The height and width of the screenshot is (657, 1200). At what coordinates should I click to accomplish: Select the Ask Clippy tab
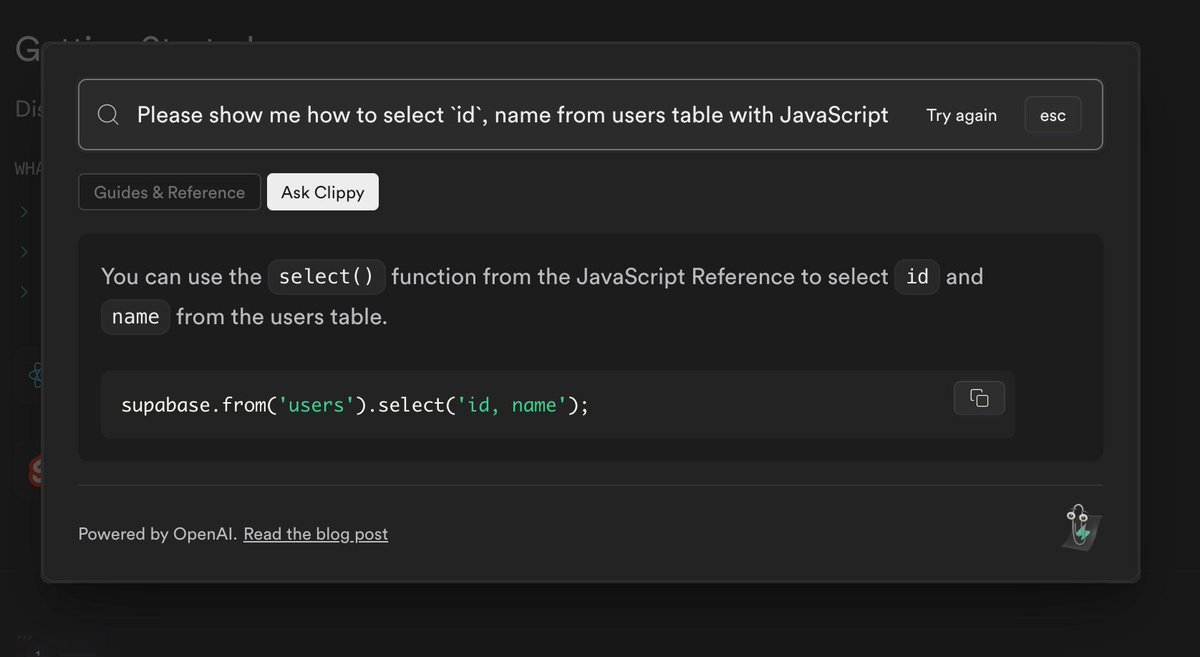322,192
